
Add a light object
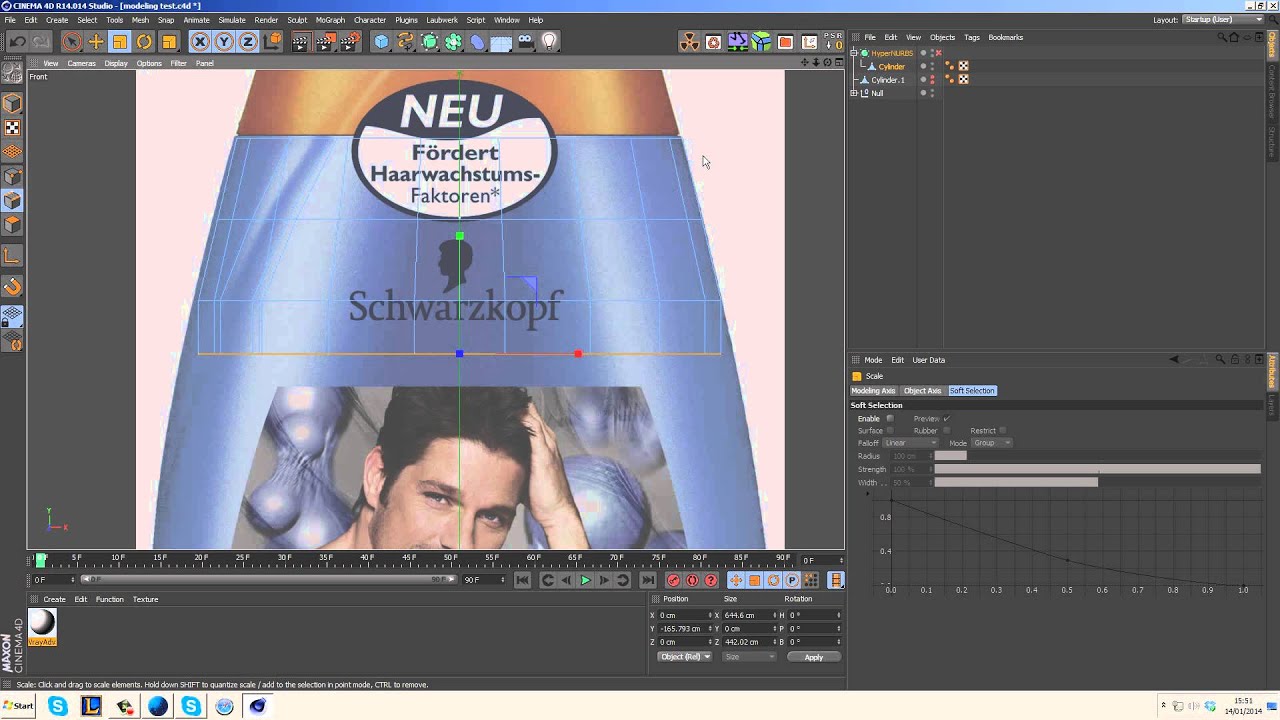549,41
